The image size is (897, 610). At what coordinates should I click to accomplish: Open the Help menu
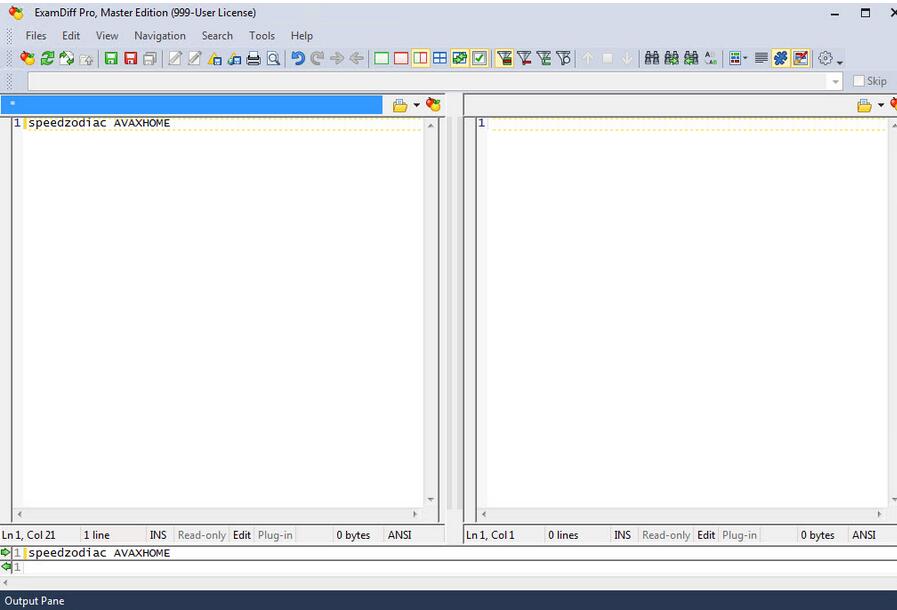click(301, 35)
